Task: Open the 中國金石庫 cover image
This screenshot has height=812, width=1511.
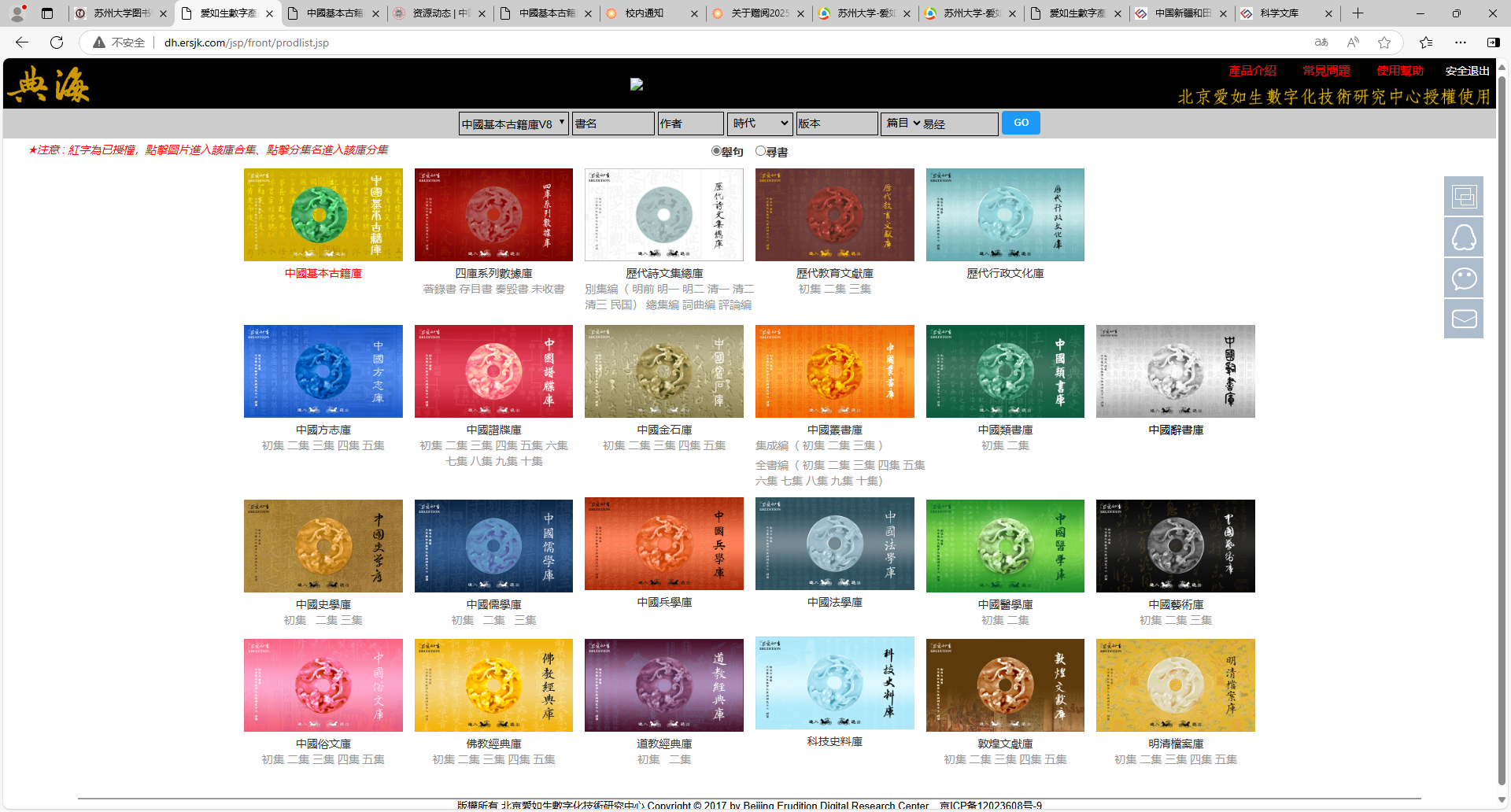Action: 664,371
